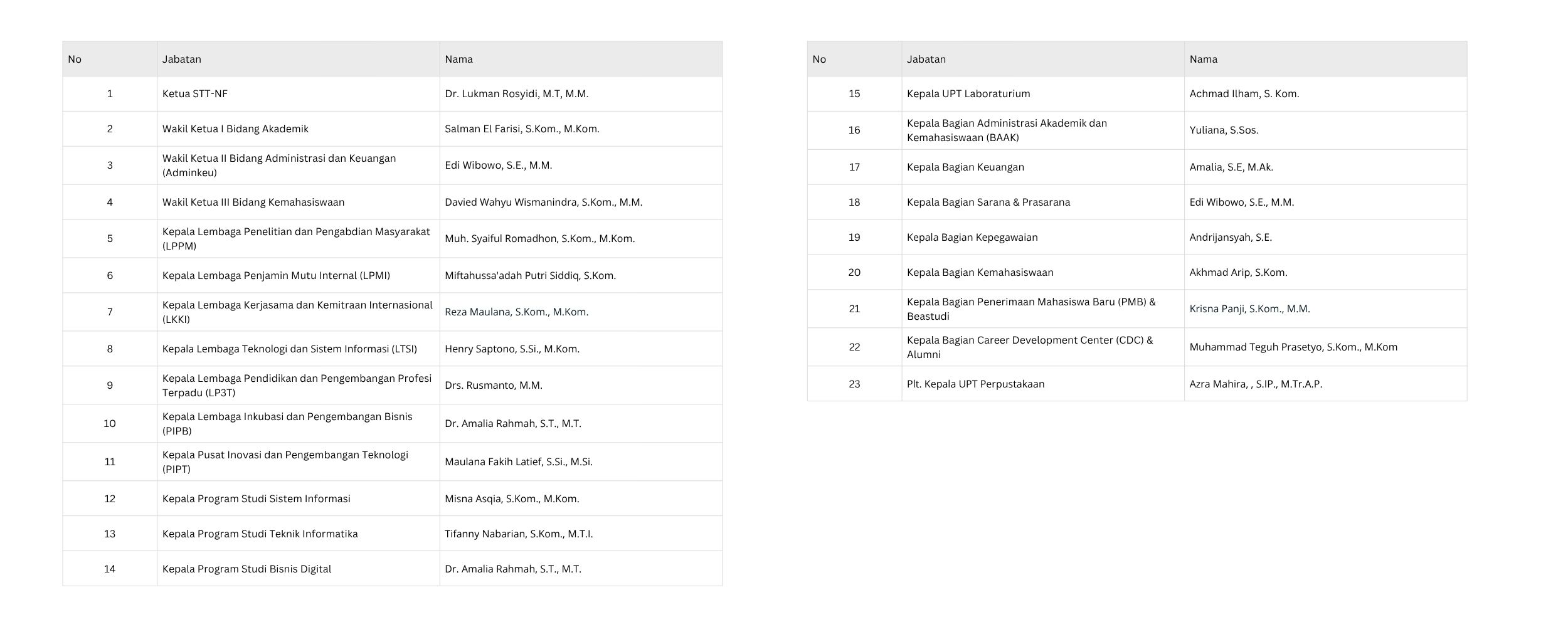Click the name Reza Maulana, S.Kom., M.Kom.

pos(516,312)
